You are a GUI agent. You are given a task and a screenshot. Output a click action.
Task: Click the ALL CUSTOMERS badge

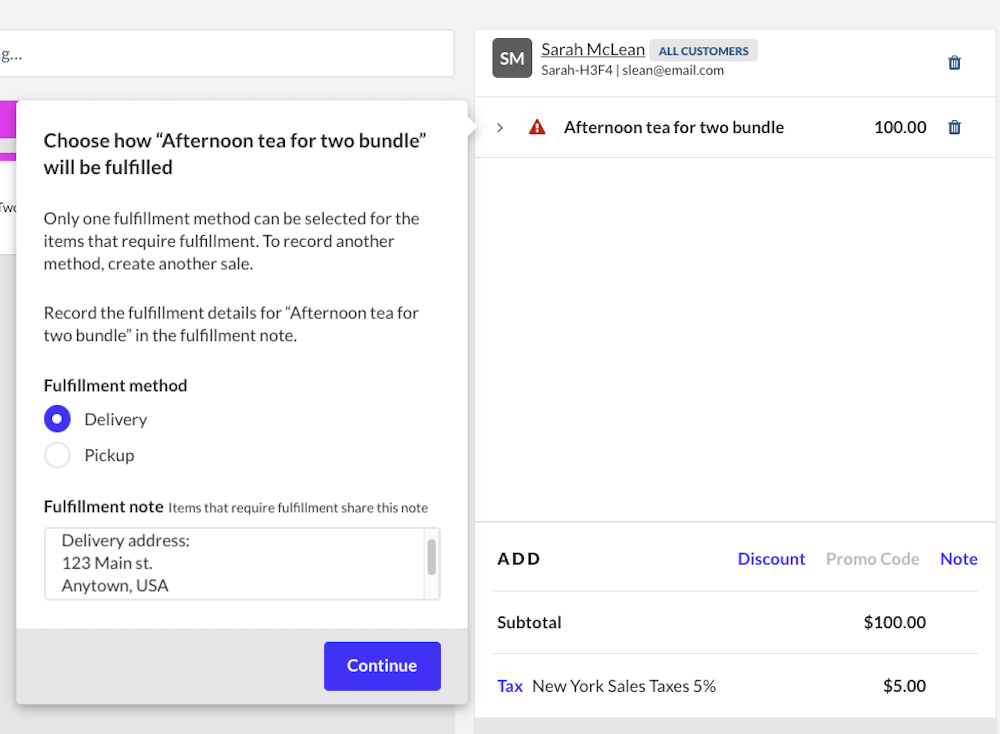(703, 51)
